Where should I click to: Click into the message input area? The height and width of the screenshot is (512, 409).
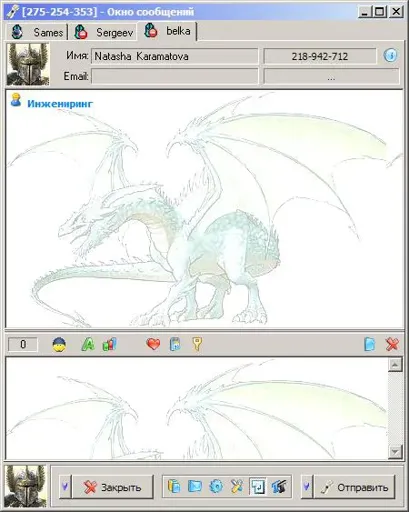pyautogui.click(x=197, y=408)
